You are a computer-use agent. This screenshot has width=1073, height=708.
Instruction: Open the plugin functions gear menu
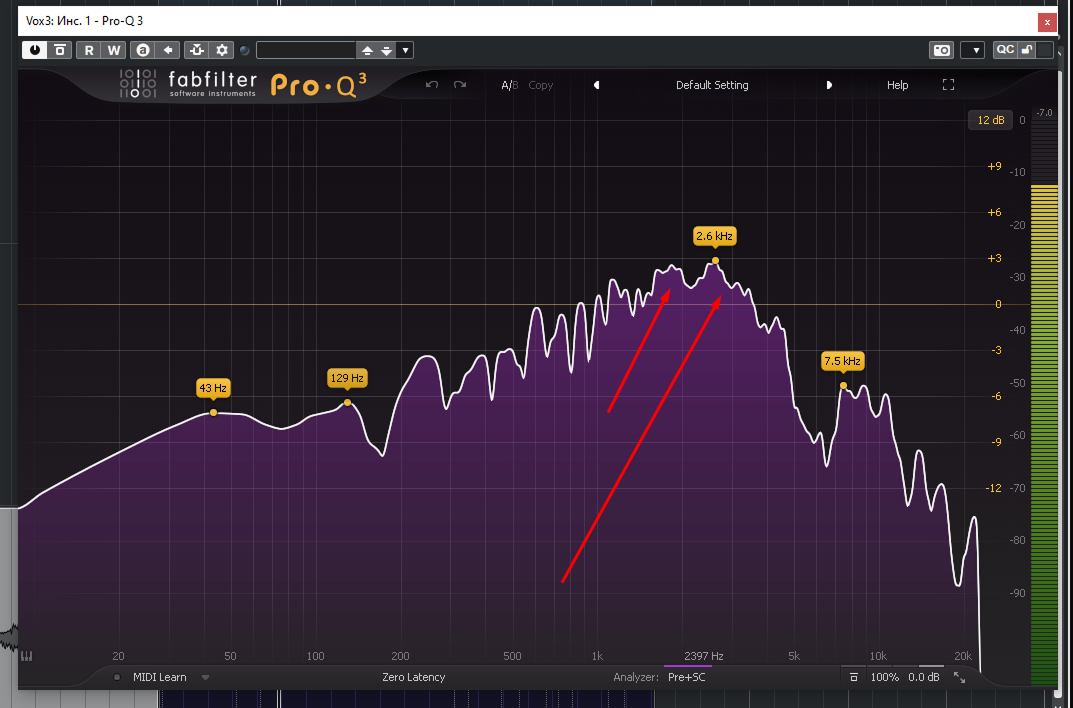(x=221, y=50)
